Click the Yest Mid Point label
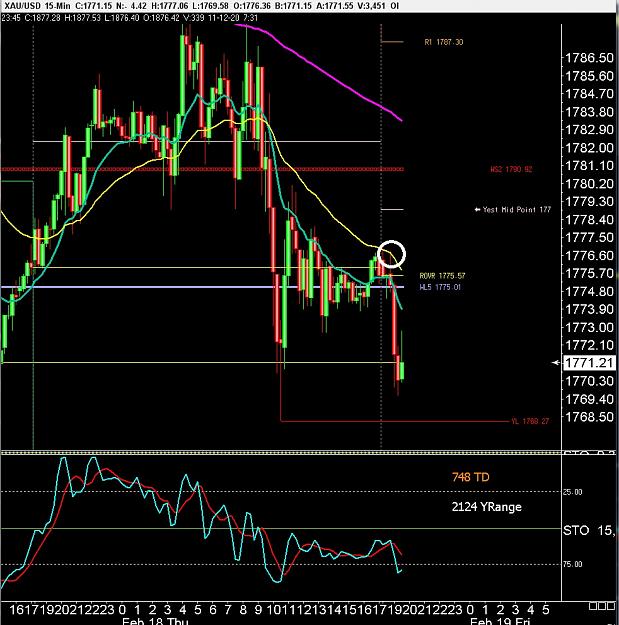The width and height of the screenshot is (619, 625). point(513,209)
